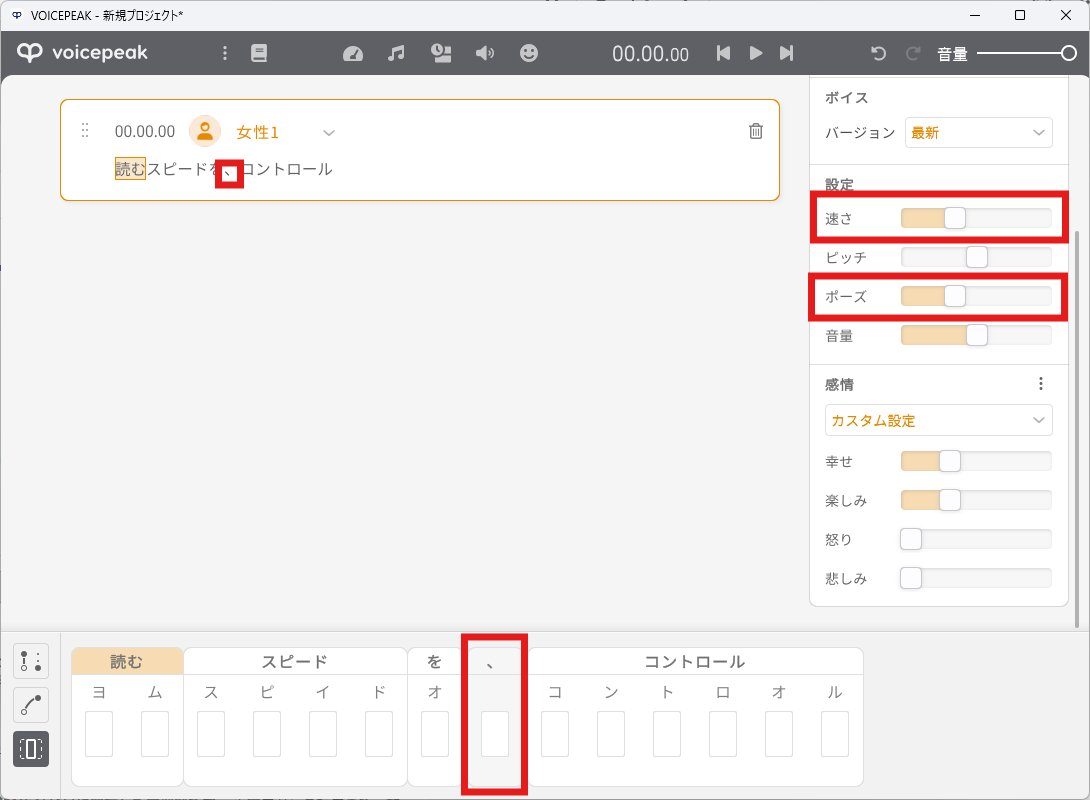
Task: Click the pause timing icon in the toolbar
Action: (441, 54)
